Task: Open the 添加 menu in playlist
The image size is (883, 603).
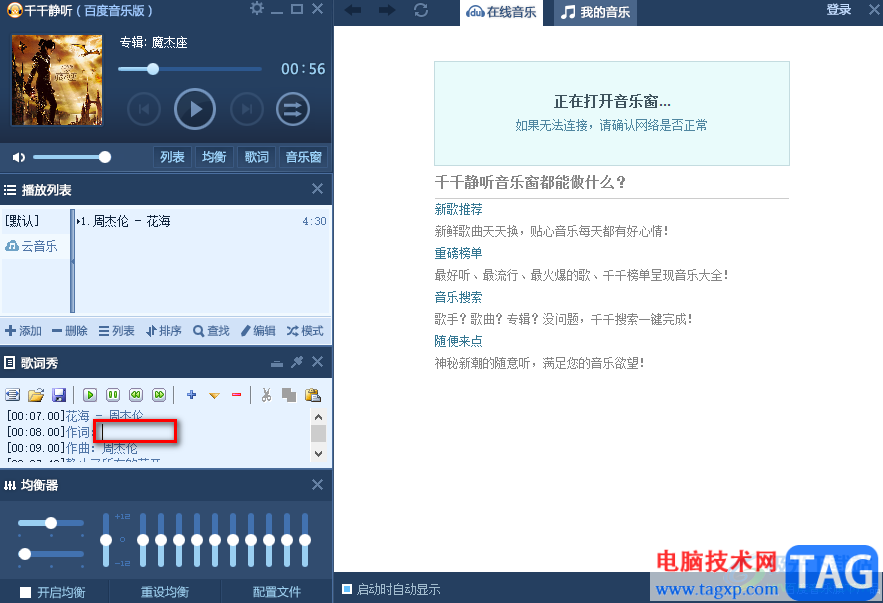Action: click(x=23, y=331)
